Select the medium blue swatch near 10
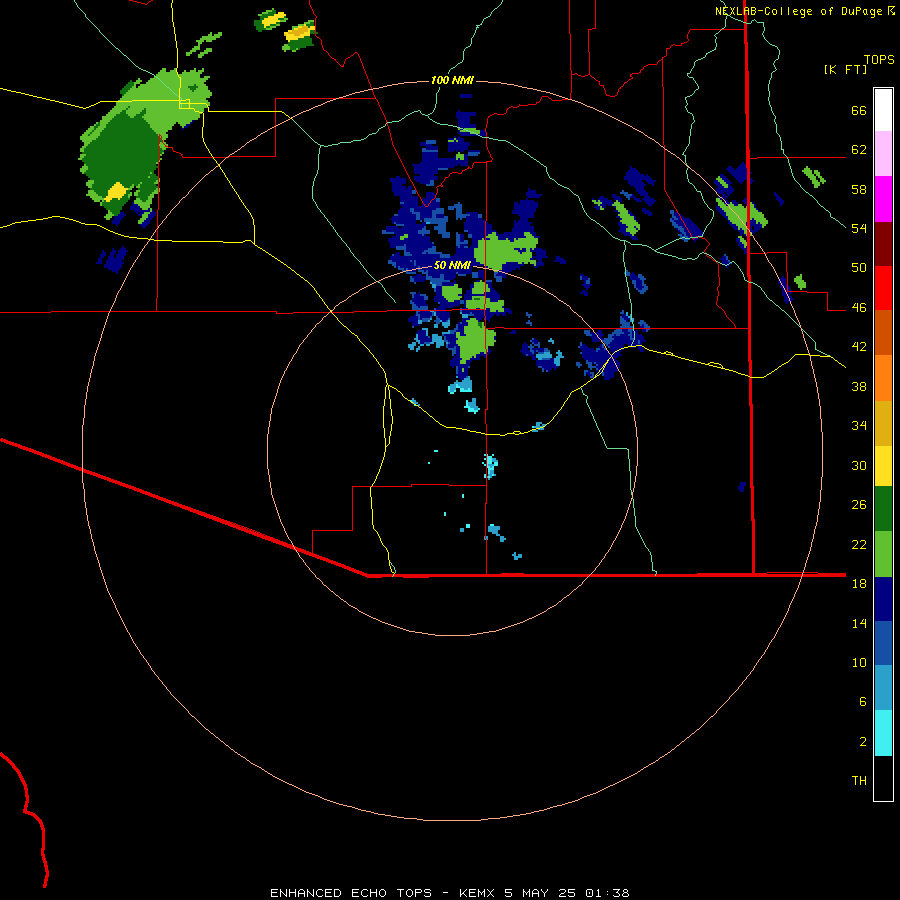 883,643
